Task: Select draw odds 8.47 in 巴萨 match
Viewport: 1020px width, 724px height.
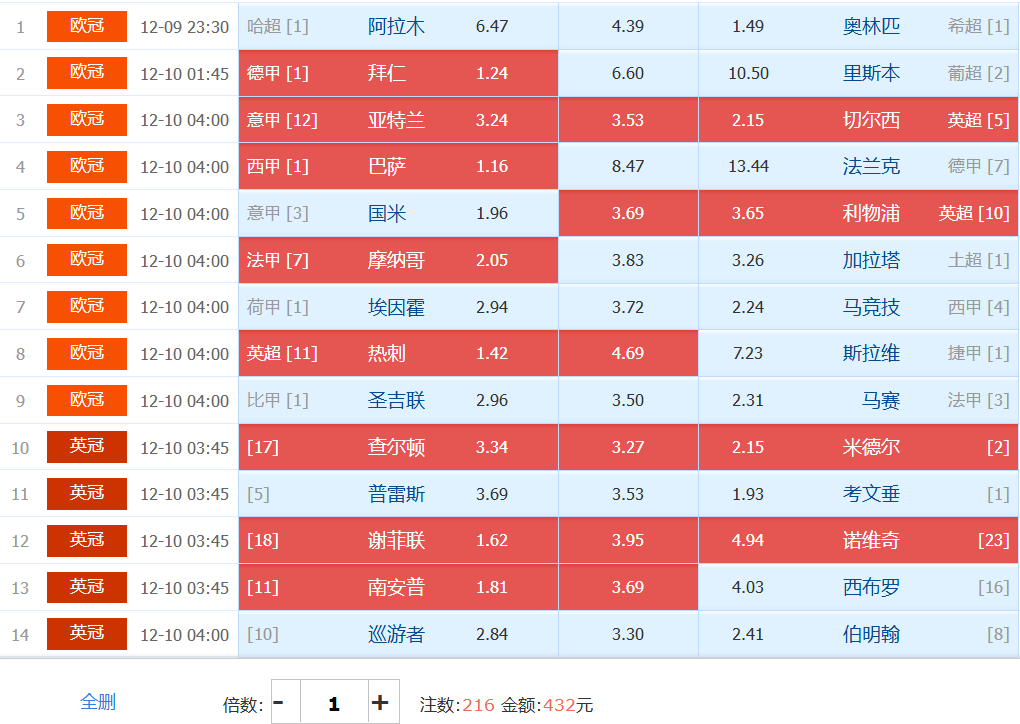Action: click(628, 167)
